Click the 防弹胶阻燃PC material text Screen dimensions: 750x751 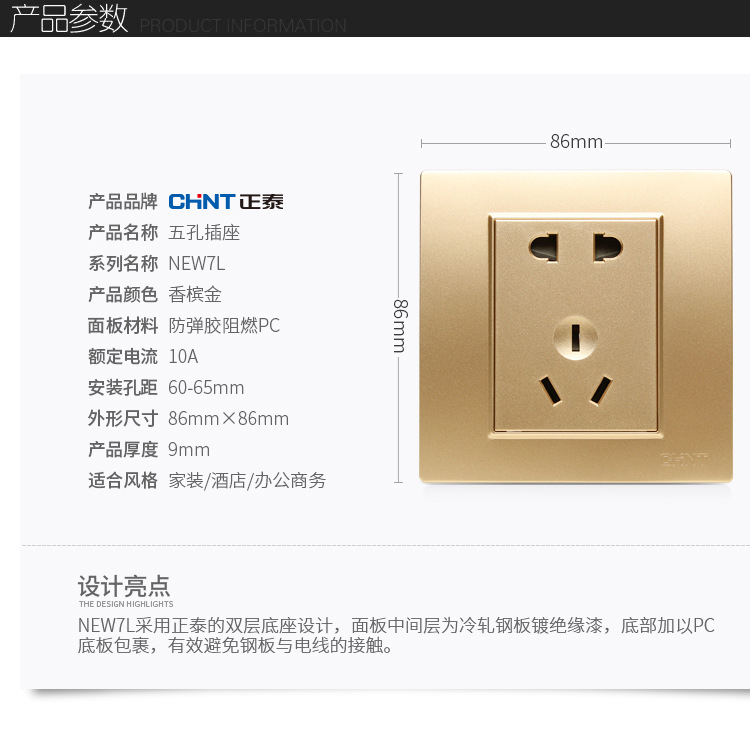coord(224,326)
